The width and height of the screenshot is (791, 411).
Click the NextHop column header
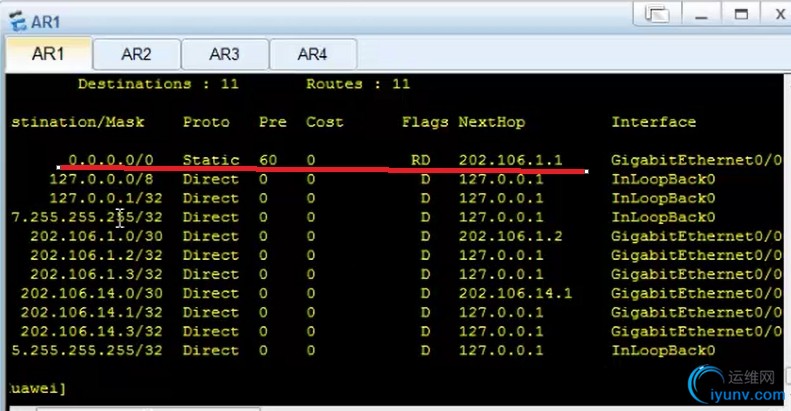[491, 122]
